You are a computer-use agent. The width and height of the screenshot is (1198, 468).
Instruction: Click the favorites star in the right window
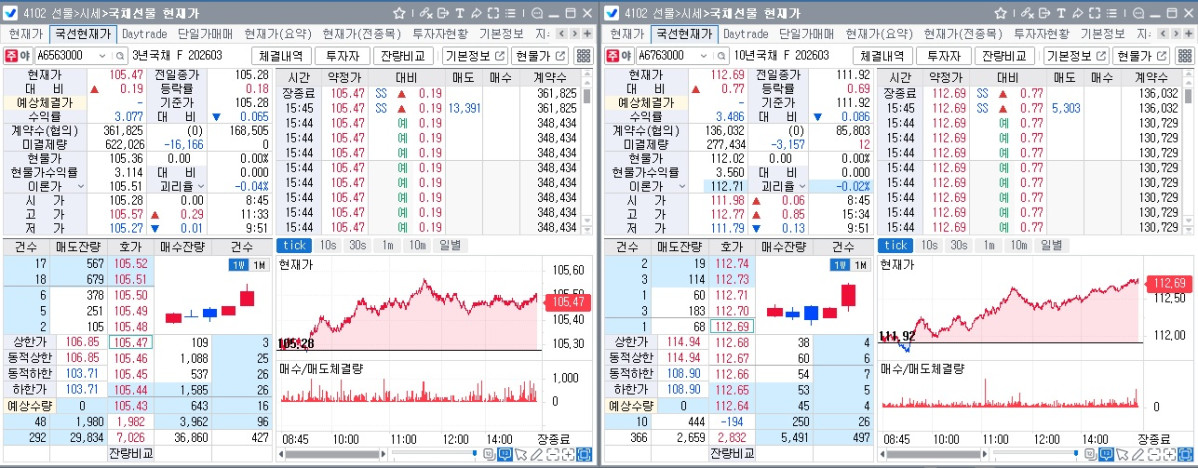pos(1000,13)
